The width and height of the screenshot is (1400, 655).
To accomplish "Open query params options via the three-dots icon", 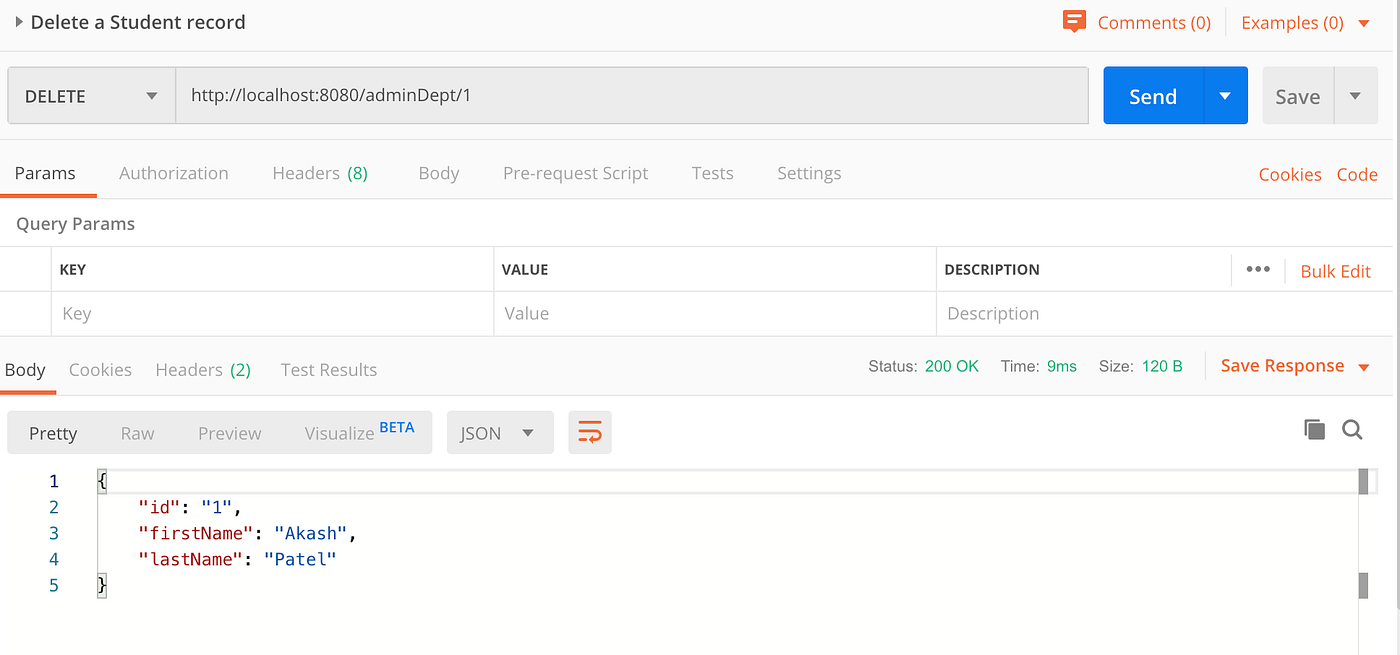I will click(x=1258, y=270).
